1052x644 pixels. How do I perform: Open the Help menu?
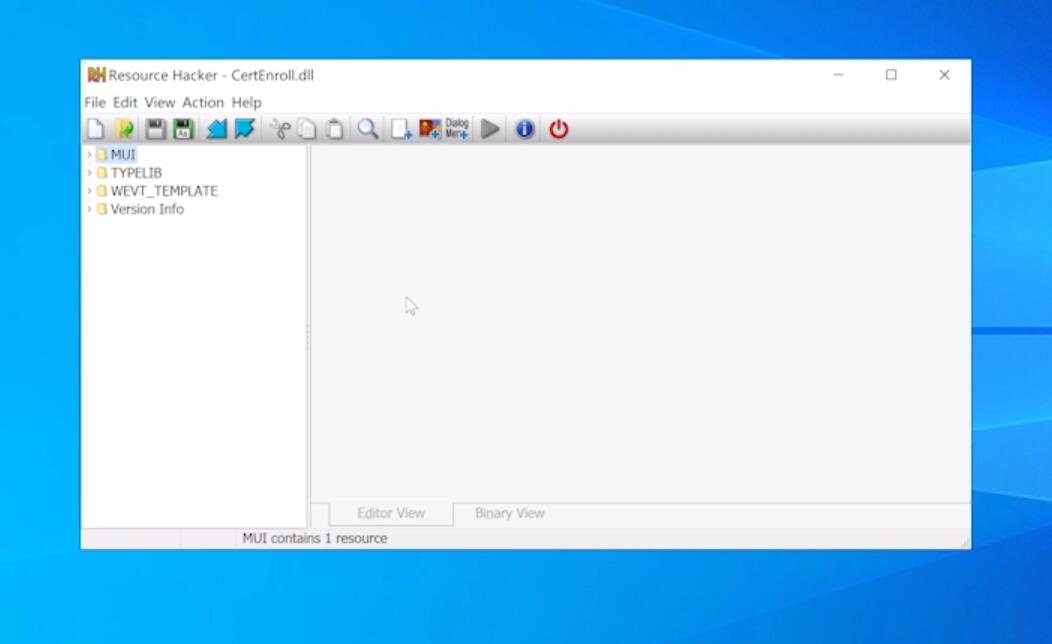tap(246, 103)
